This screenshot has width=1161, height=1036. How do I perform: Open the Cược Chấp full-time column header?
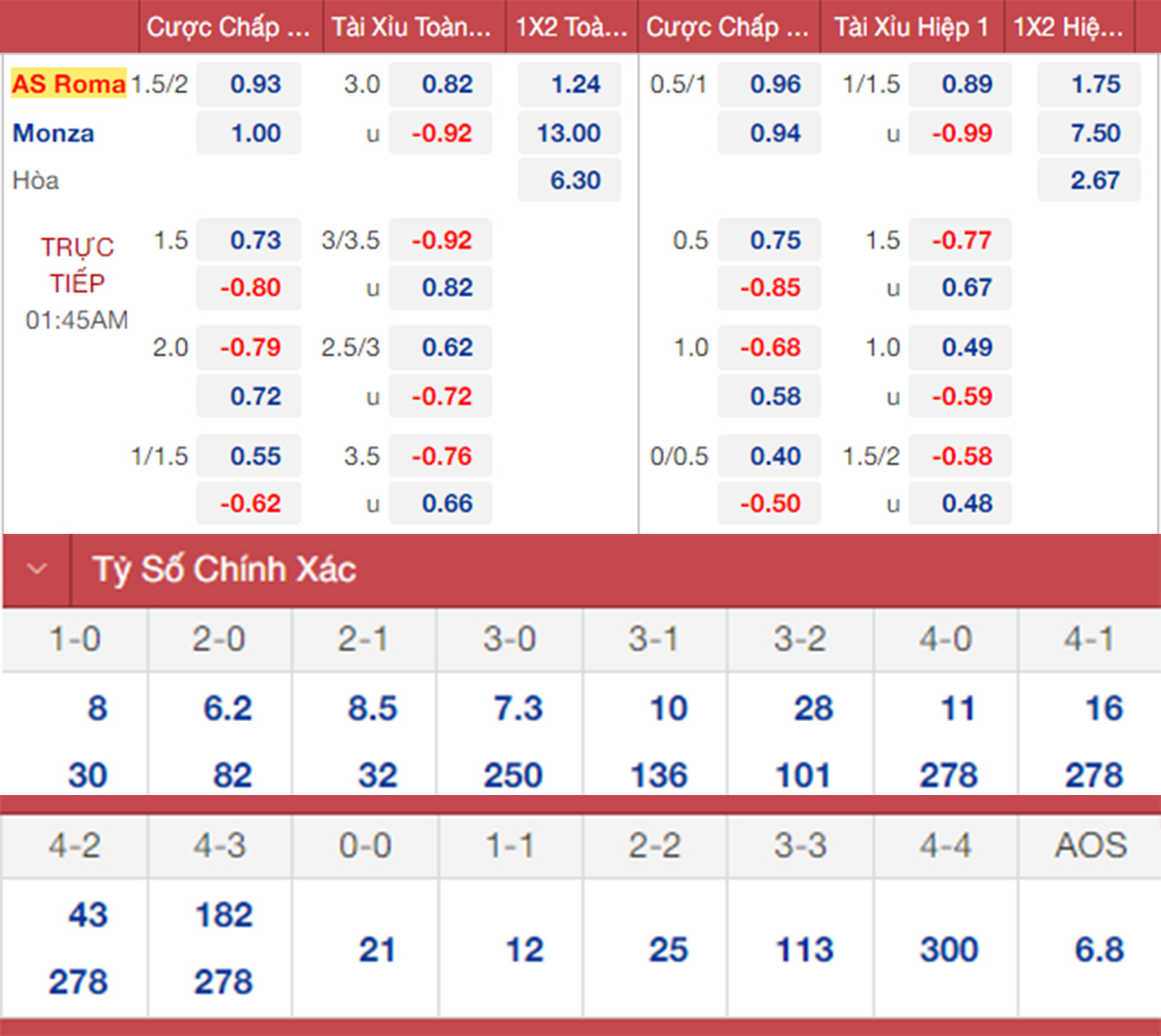(x=230, y=27)
